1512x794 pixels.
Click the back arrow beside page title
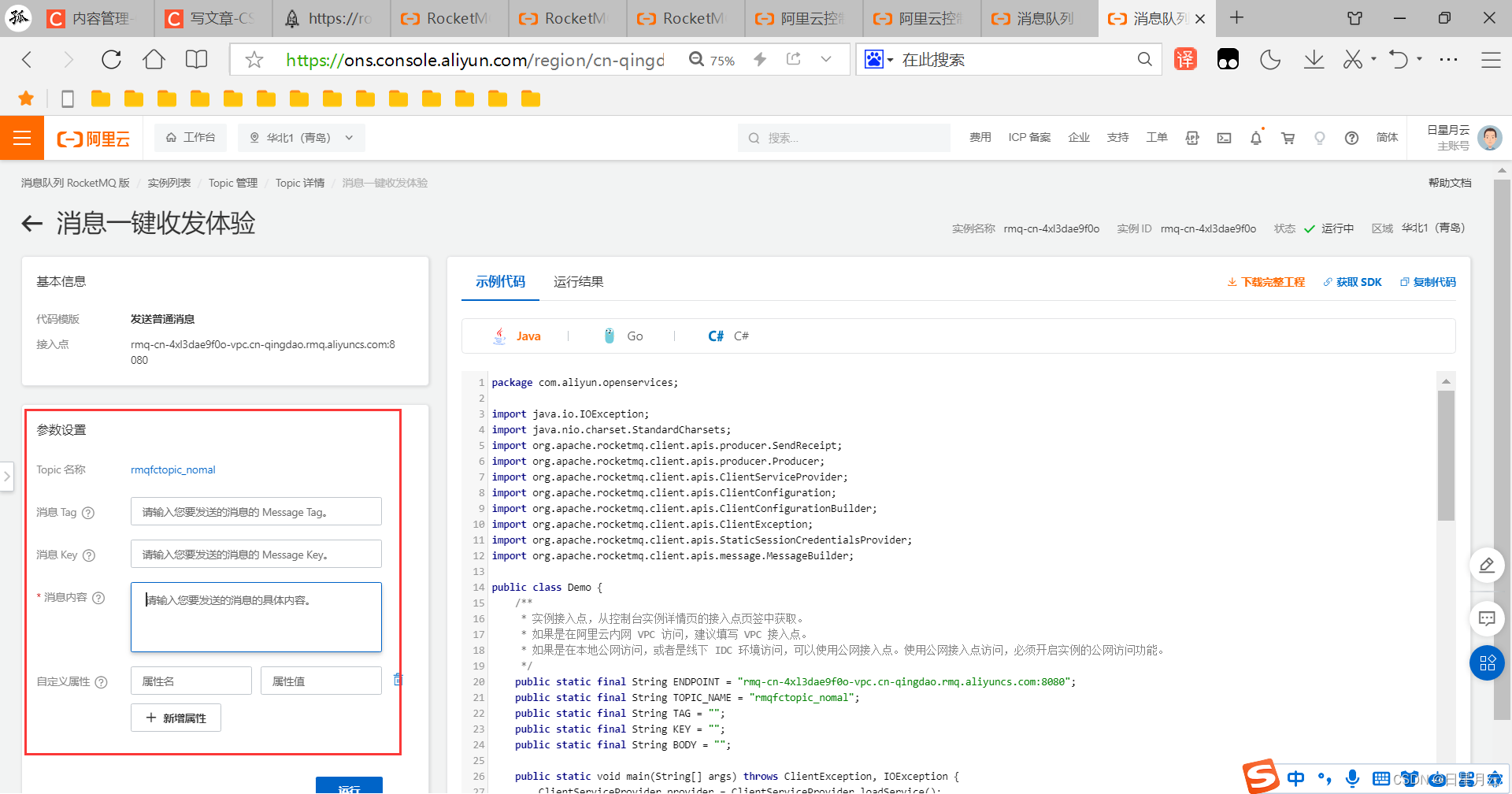coord(32,224)
